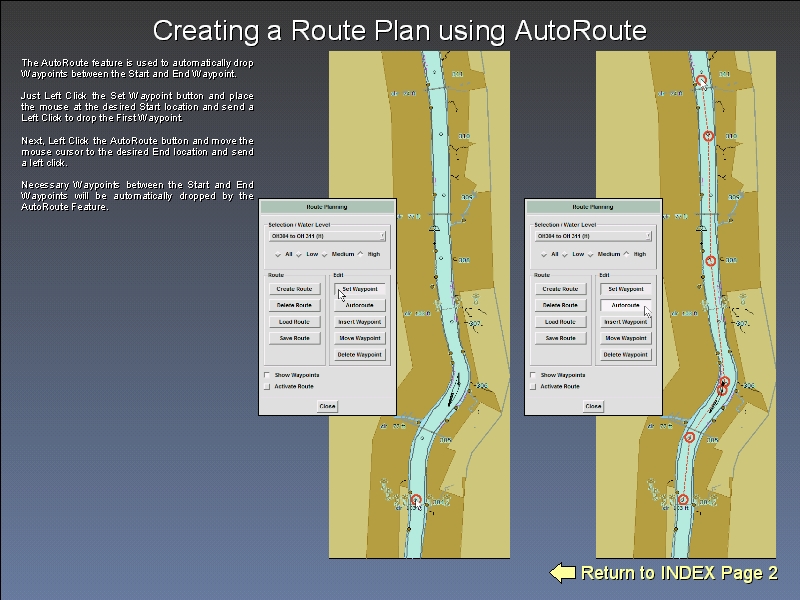The height and width of the screenshot is (600, 800).
Task: Open Return to INDEX Page 2 link
Action: 679,573
